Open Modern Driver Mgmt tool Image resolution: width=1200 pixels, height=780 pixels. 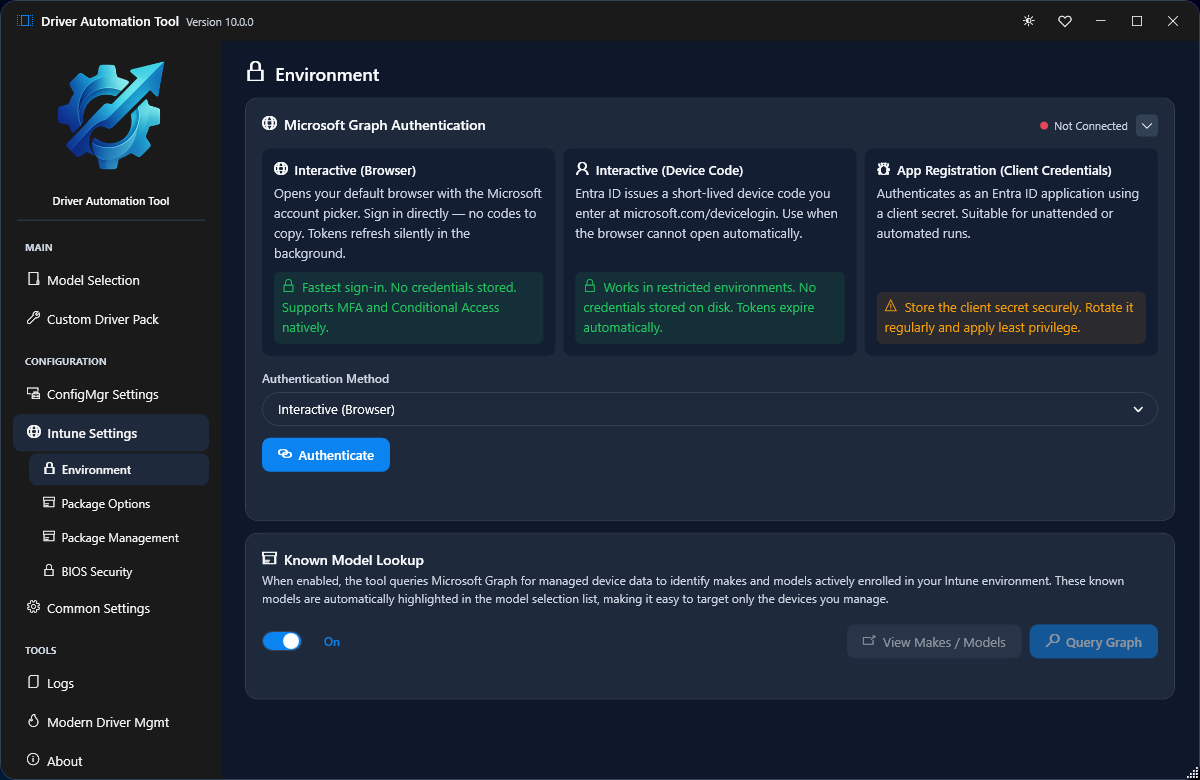[x=111, y=722]
